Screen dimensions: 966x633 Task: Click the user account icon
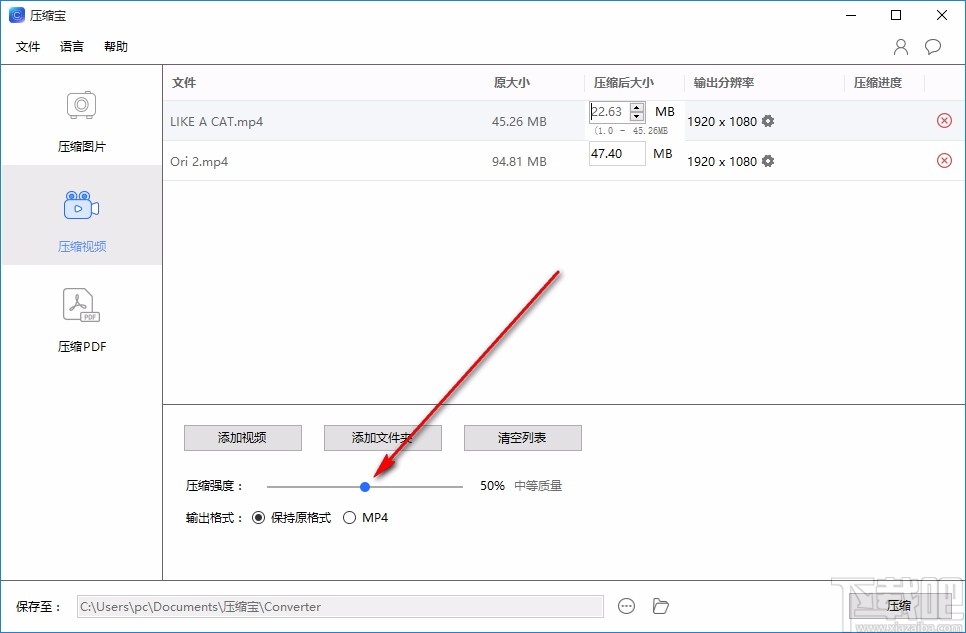point(899,46)
